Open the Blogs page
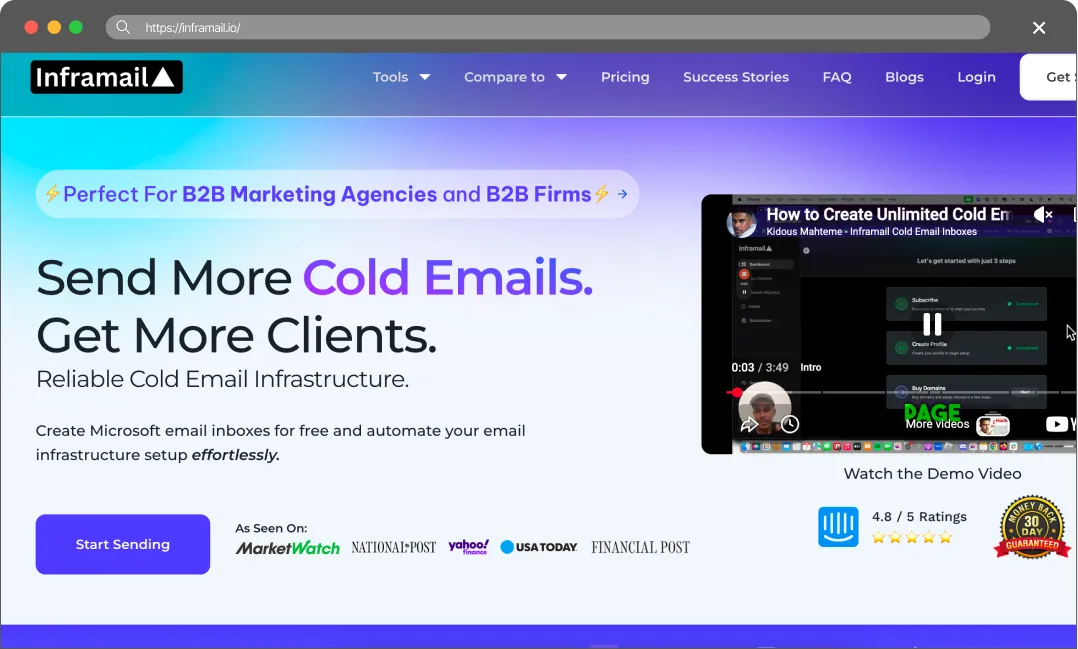 click(x=904, y=77)
